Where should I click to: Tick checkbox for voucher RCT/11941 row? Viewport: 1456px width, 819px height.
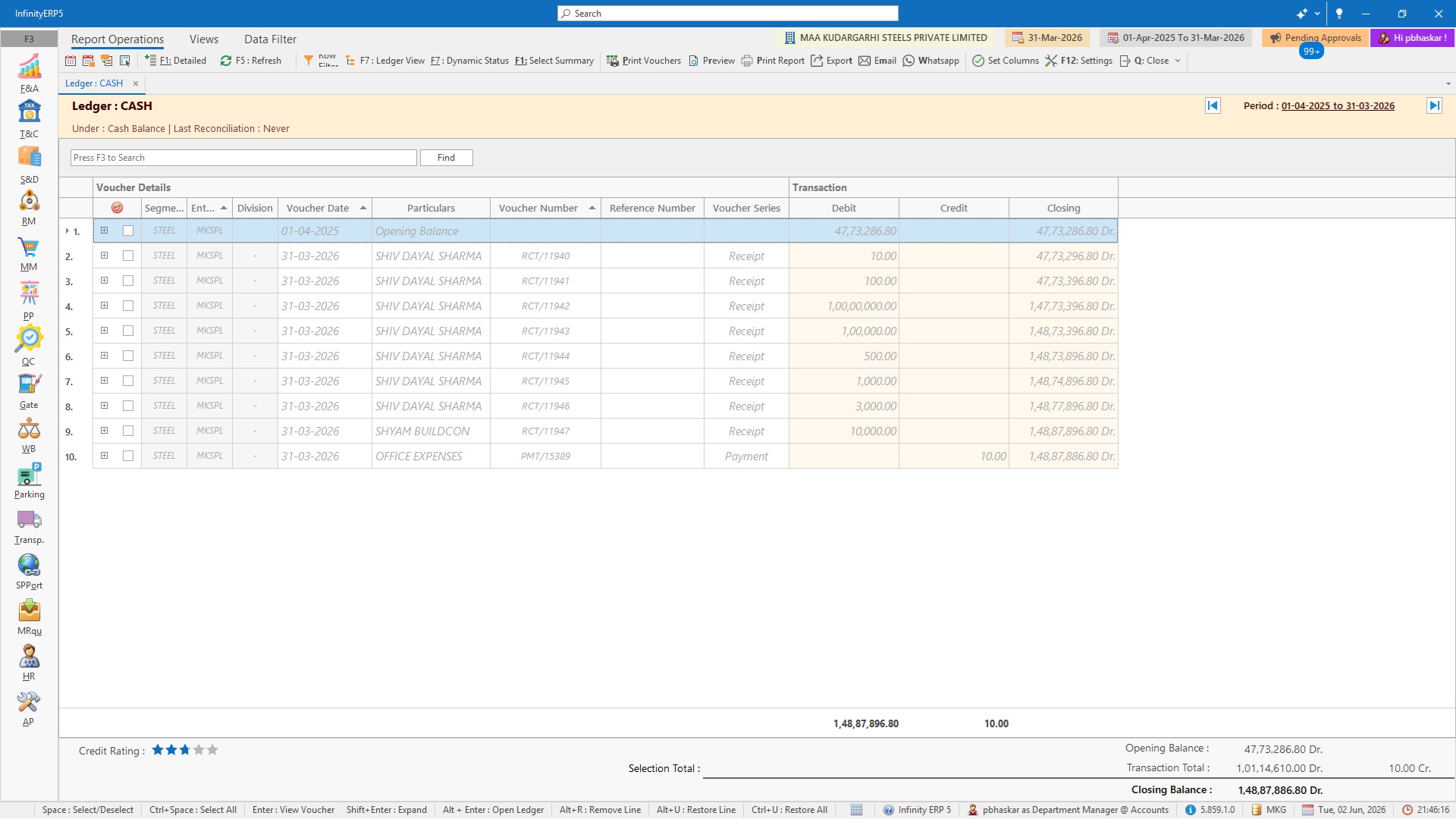pos(128,281)
